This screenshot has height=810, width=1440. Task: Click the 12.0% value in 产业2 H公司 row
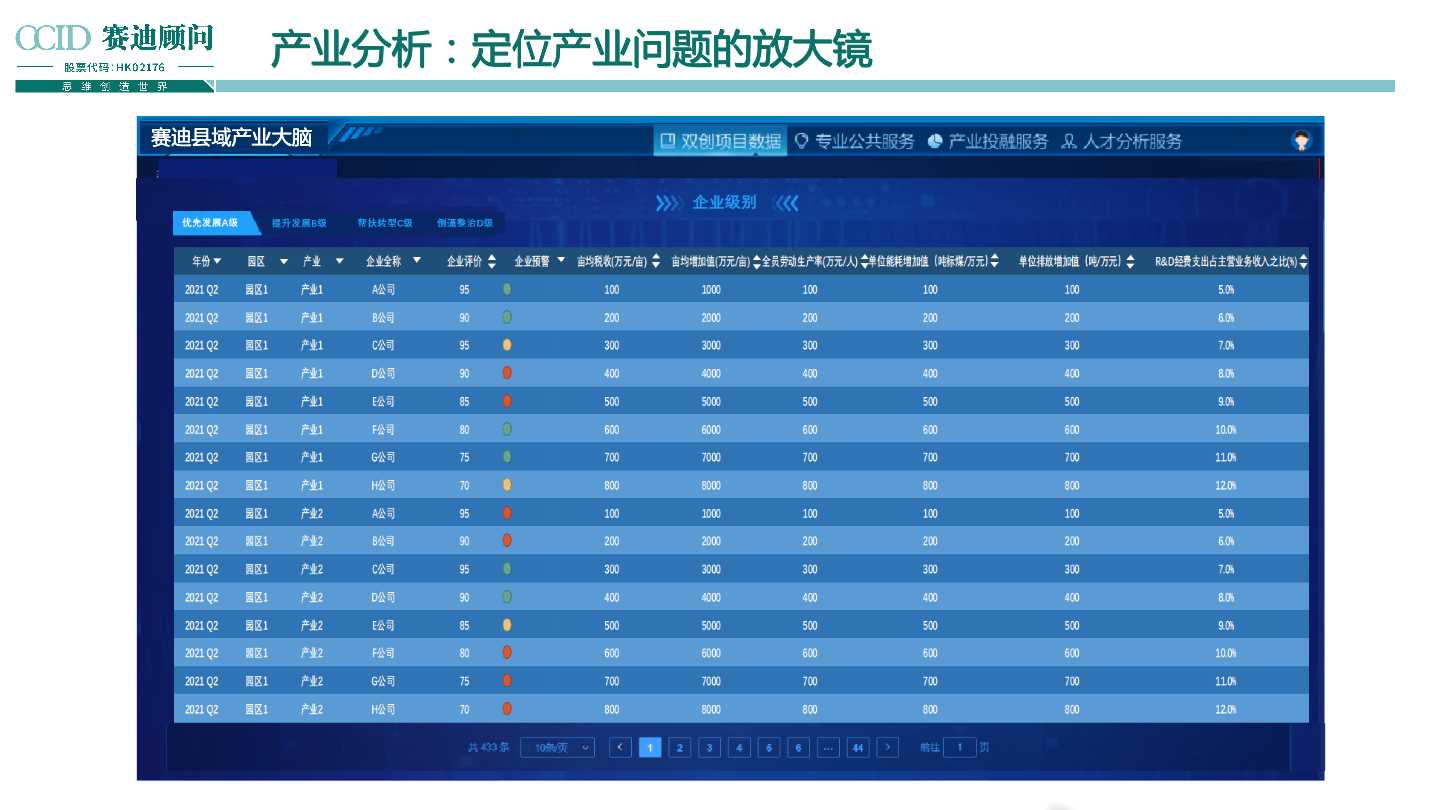[1226, 709]
